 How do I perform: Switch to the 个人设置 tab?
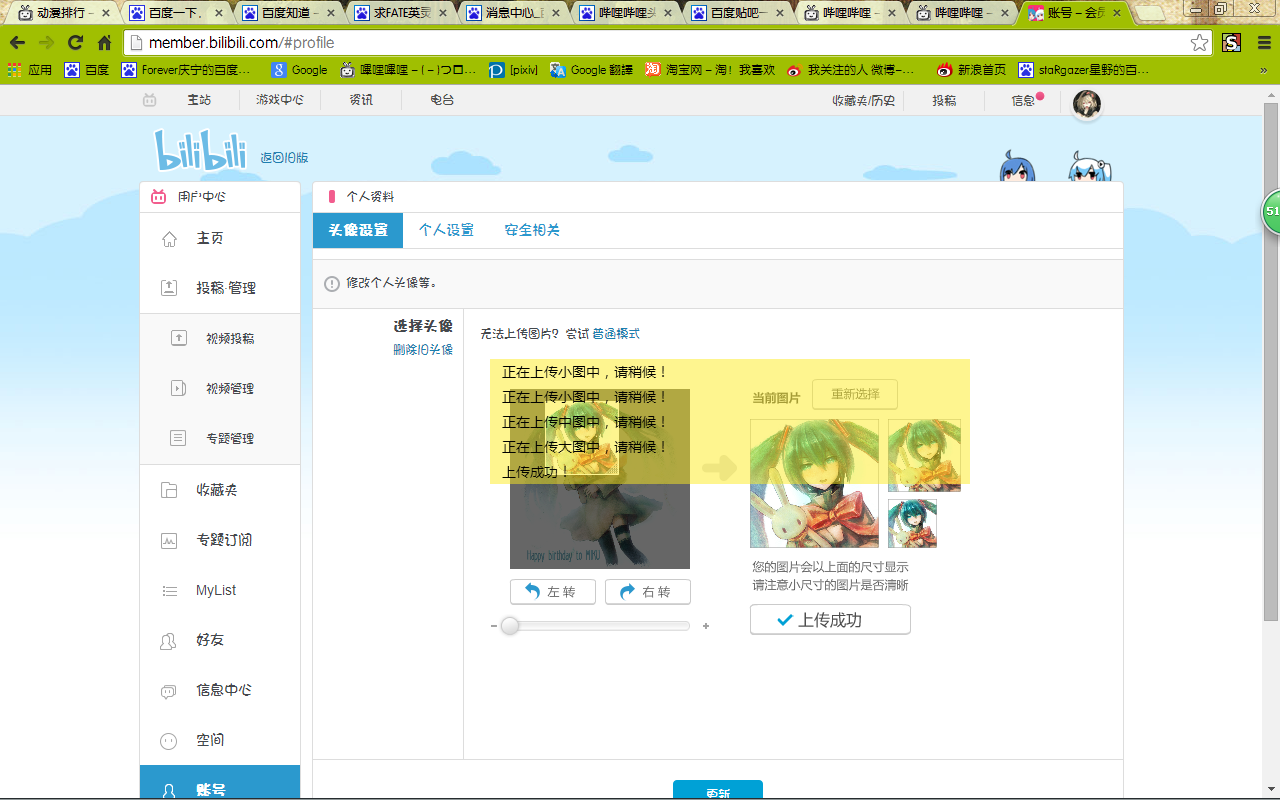pyautogui.click(x=446, y=229)
